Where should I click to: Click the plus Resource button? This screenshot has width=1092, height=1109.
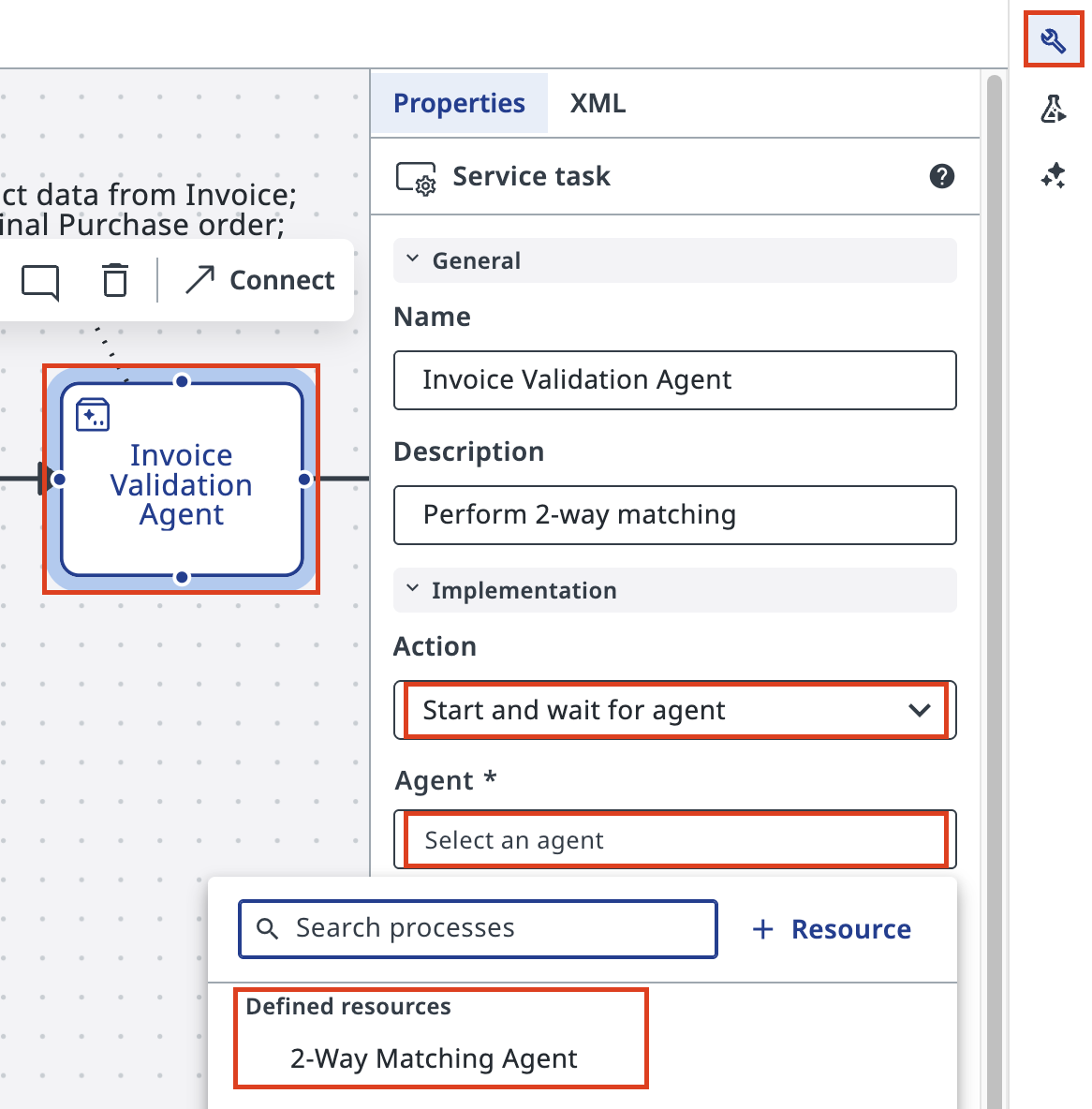[x=832, y=929]
